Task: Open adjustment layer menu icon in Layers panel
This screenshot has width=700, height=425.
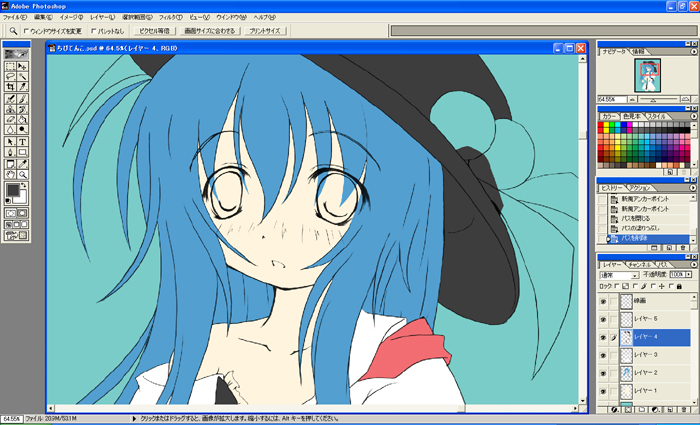Action: click(655, 409)
